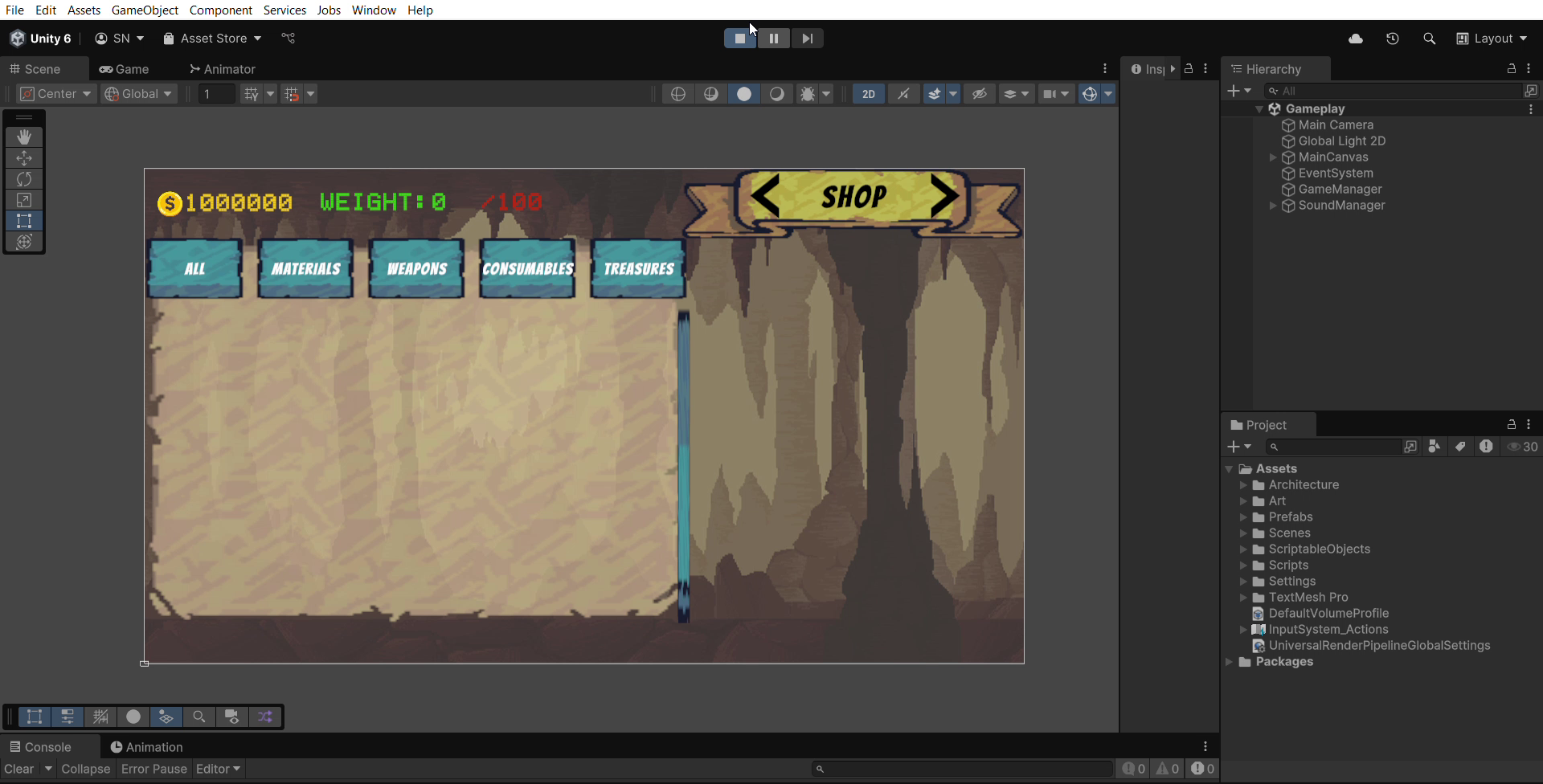Click the round circle icon in overlay bar

coord(133,717)
